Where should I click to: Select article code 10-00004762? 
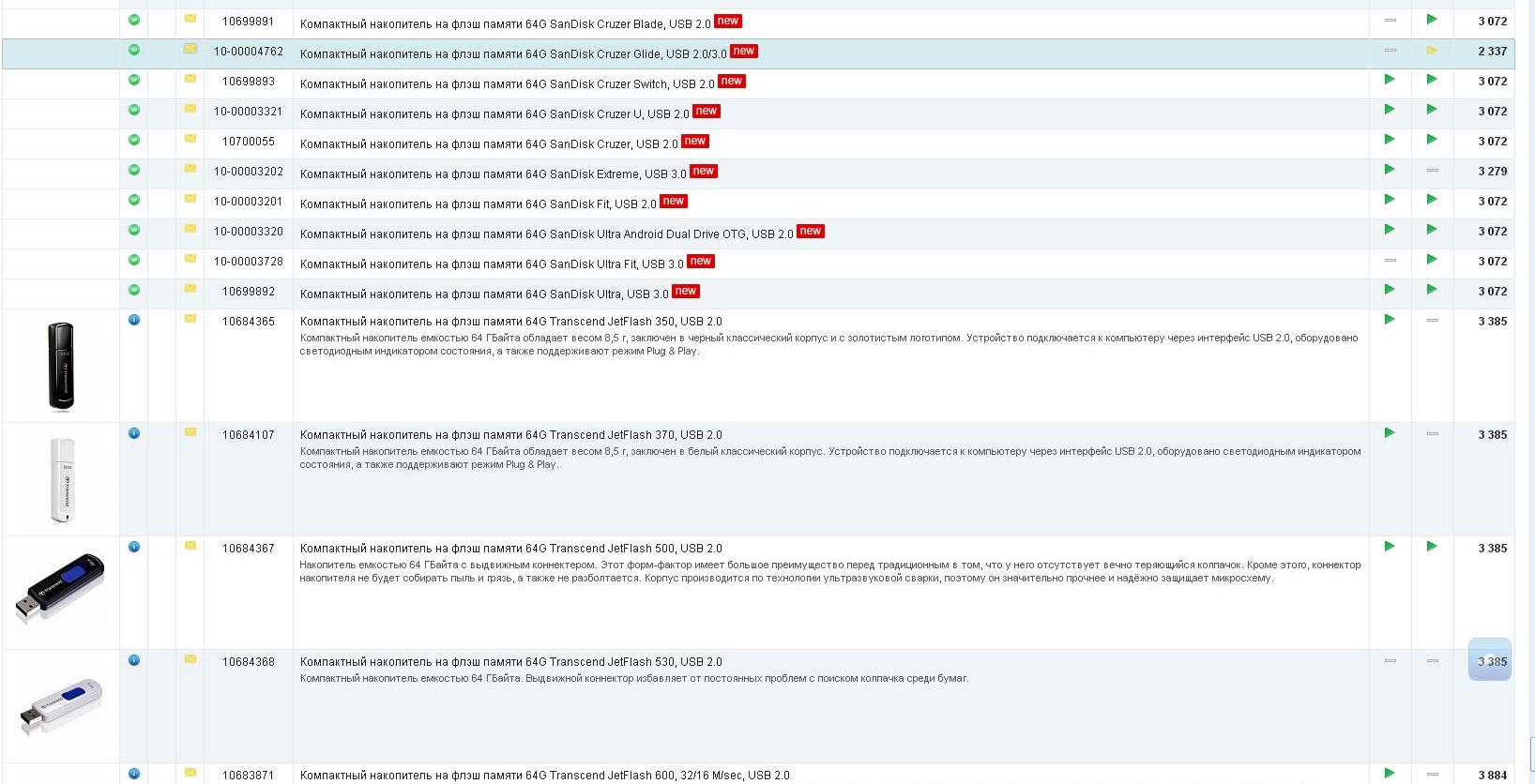point(249,51)
